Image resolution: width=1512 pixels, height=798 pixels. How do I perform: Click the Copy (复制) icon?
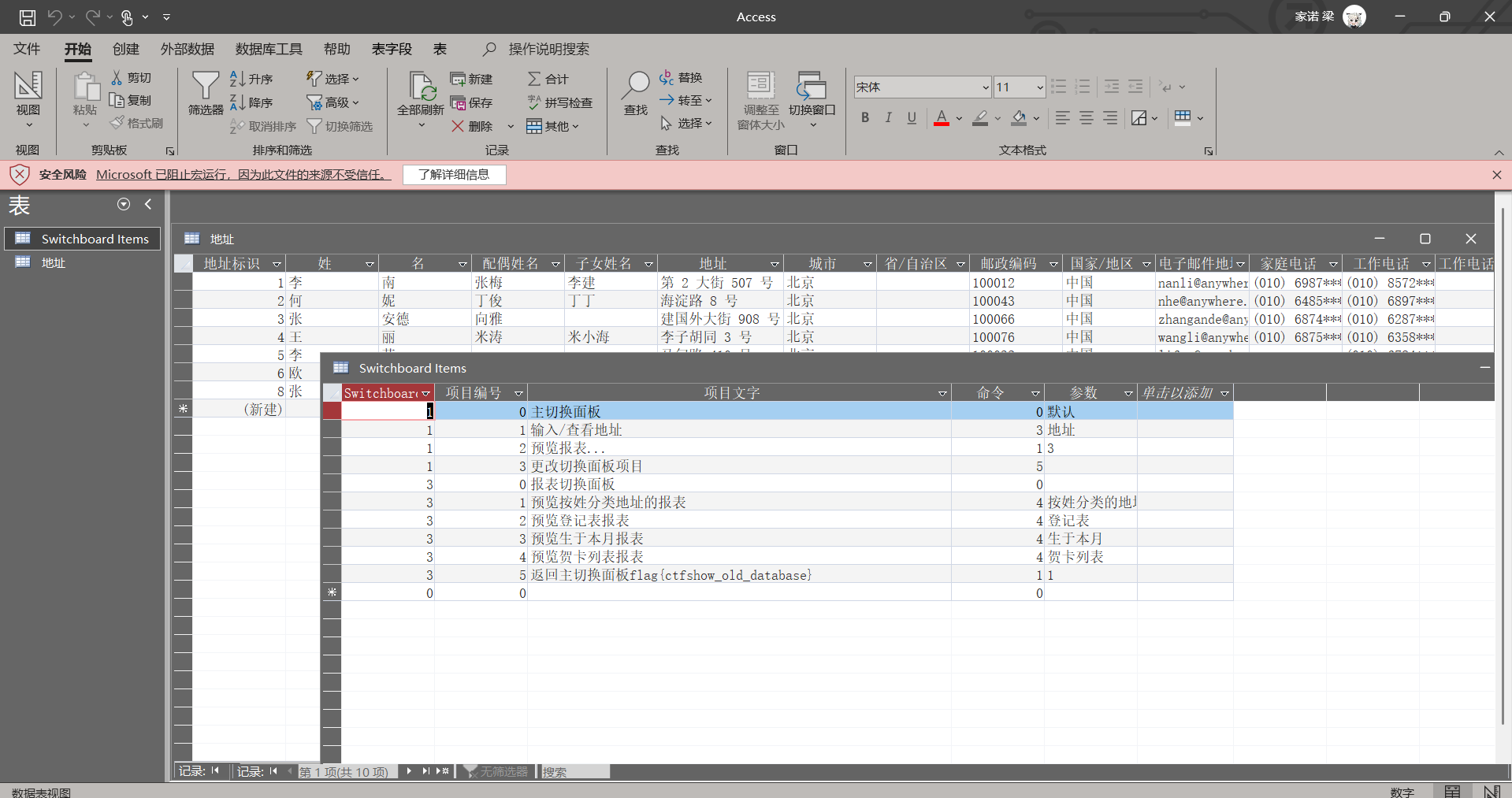(x=117, y=100)
